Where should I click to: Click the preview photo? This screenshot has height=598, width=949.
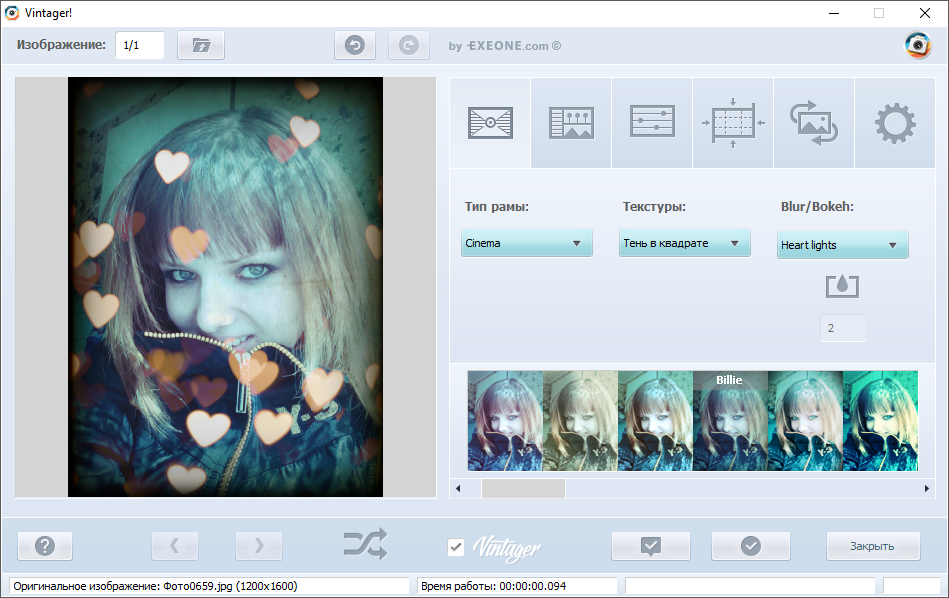(x=225, y=287)
